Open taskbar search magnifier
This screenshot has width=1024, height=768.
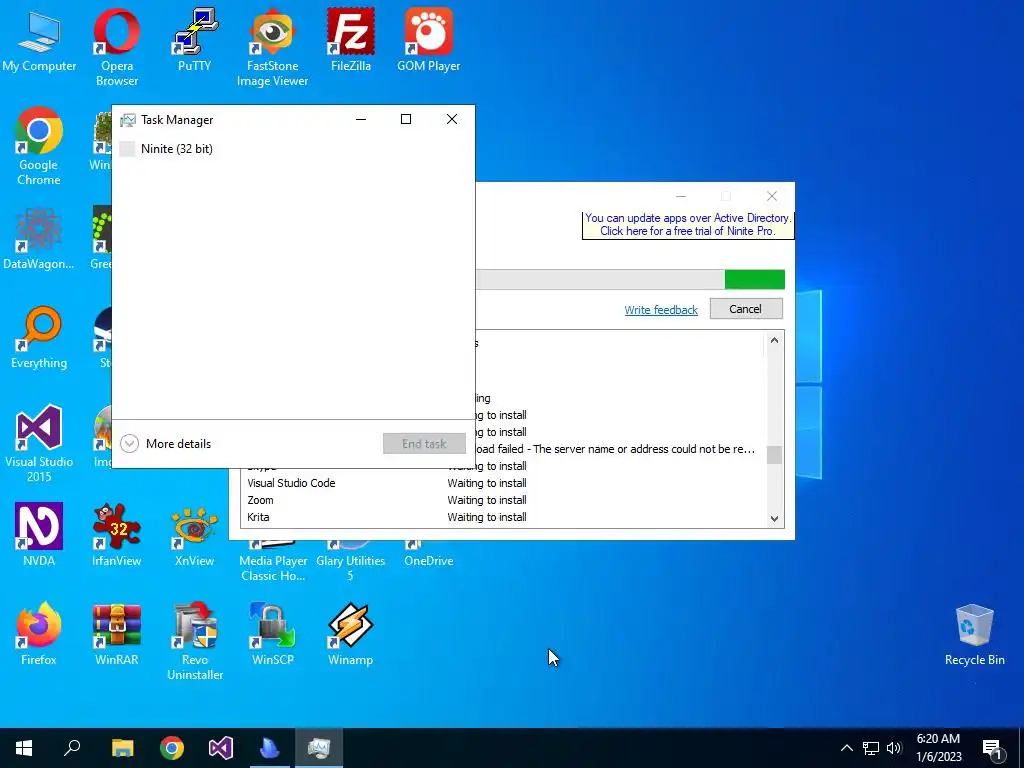[72, 748]
